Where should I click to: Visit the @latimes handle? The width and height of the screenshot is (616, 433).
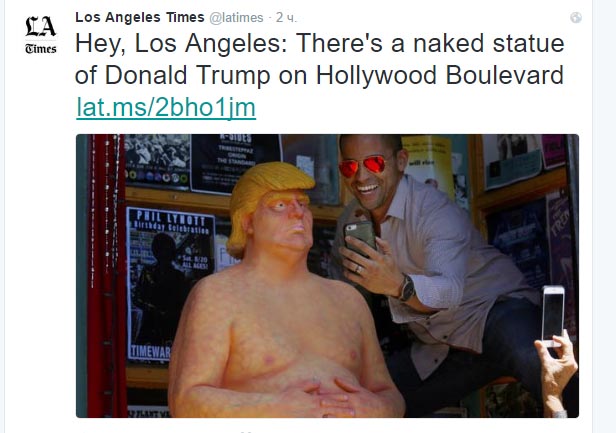(236, 18)
